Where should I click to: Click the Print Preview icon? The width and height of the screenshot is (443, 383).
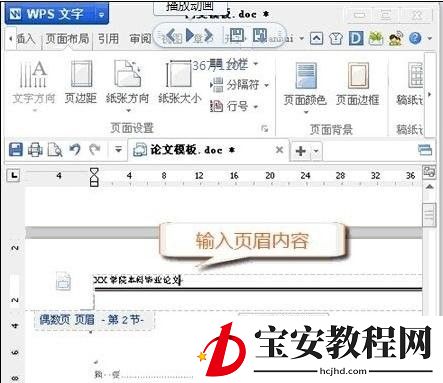point(55,150)
